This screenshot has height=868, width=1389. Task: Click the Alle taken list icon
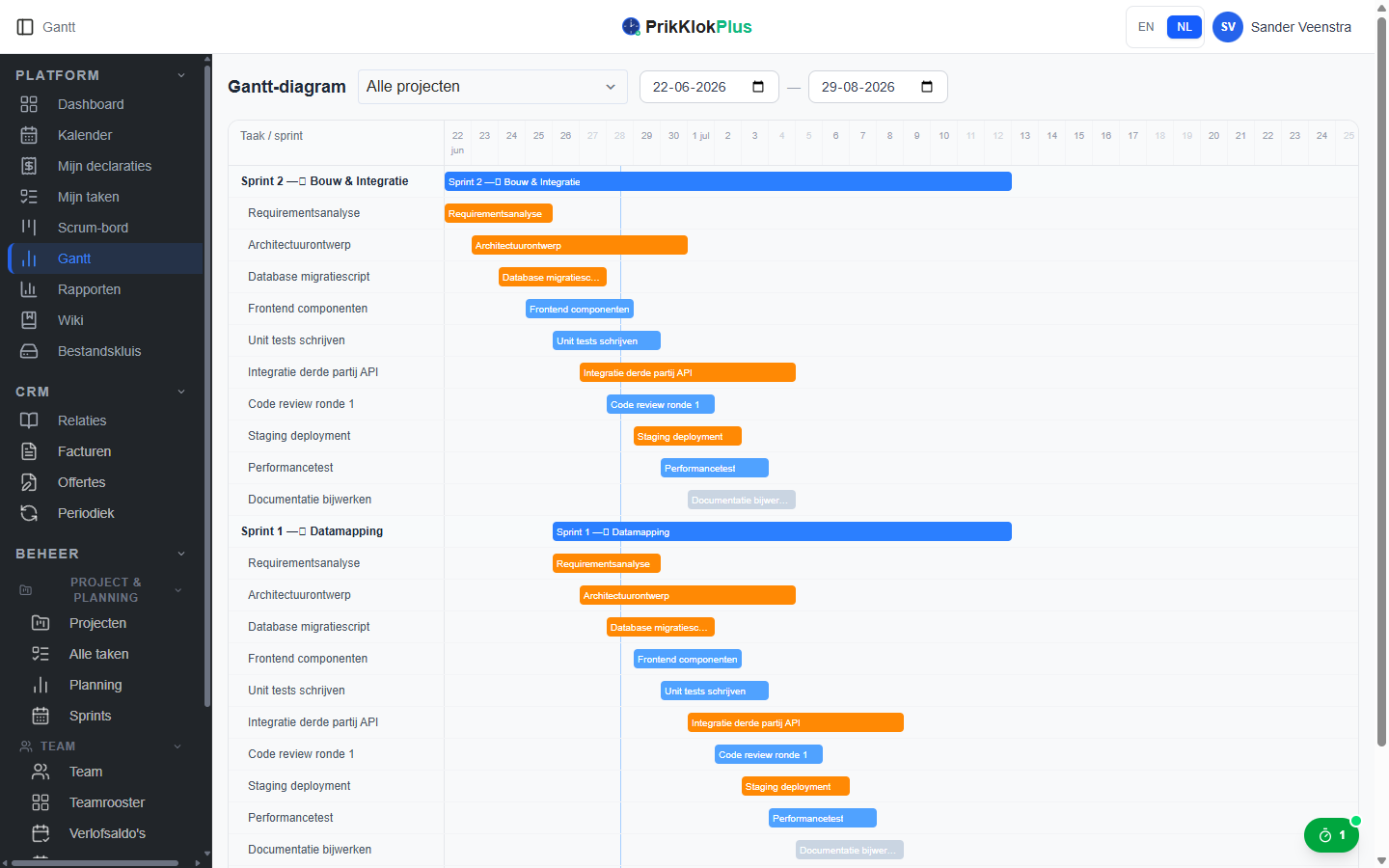tap(41, 654)
